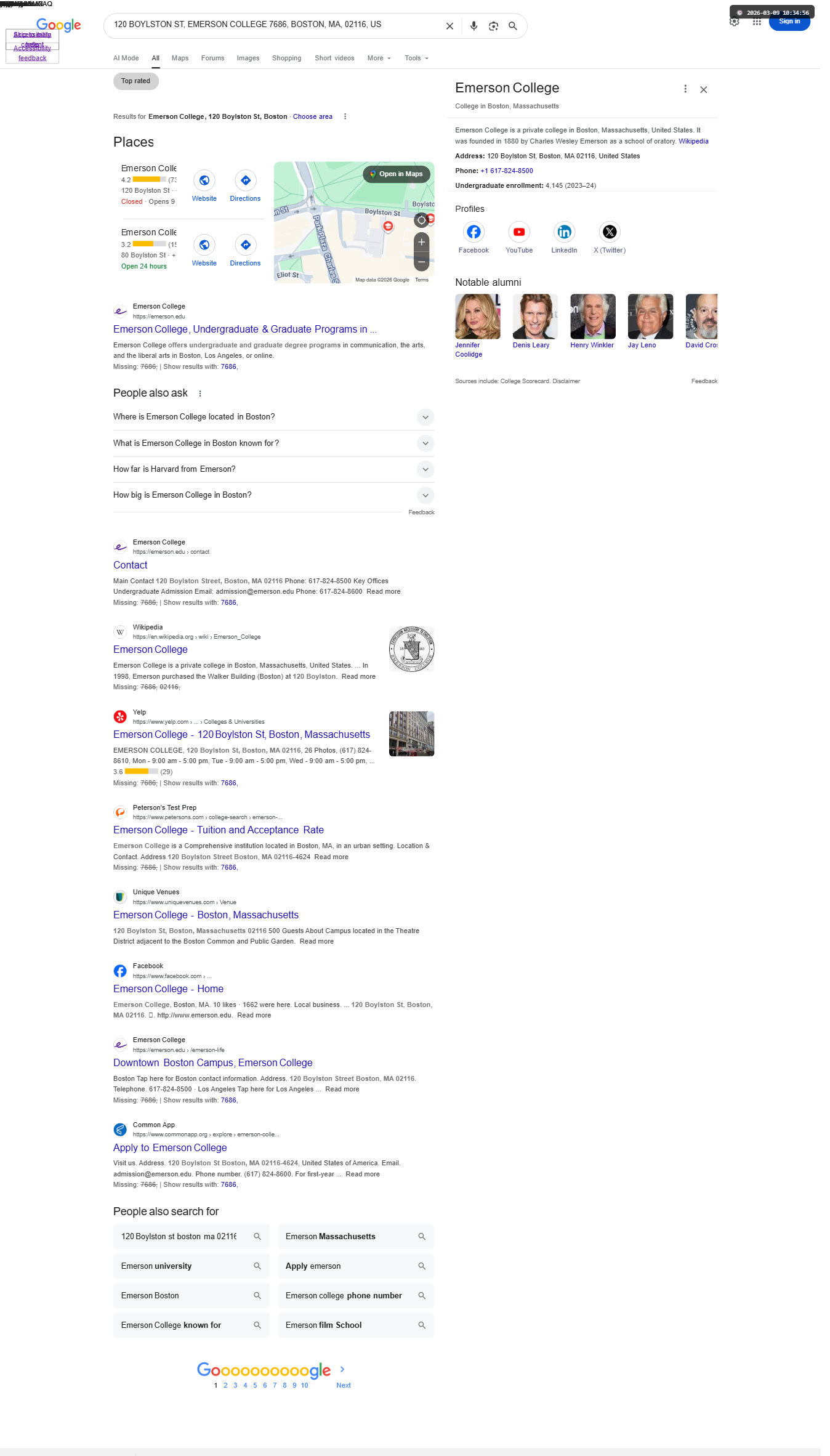Clear the search box with X icon
Screen dimensions: 830x1456
coord(449,26)
